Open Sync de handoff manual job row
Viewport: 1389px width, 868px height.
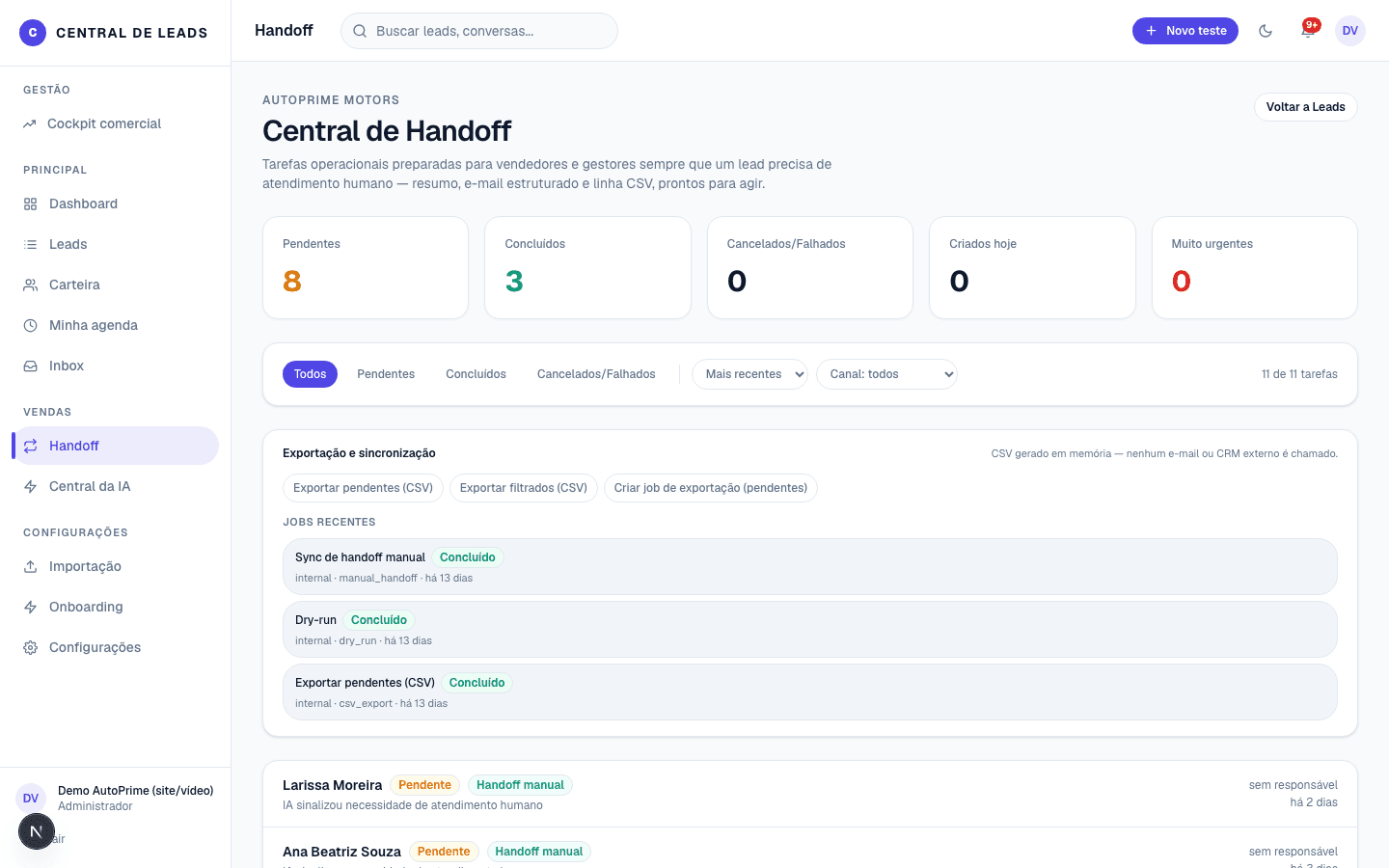pyautogui.click(x=810, y=567)
